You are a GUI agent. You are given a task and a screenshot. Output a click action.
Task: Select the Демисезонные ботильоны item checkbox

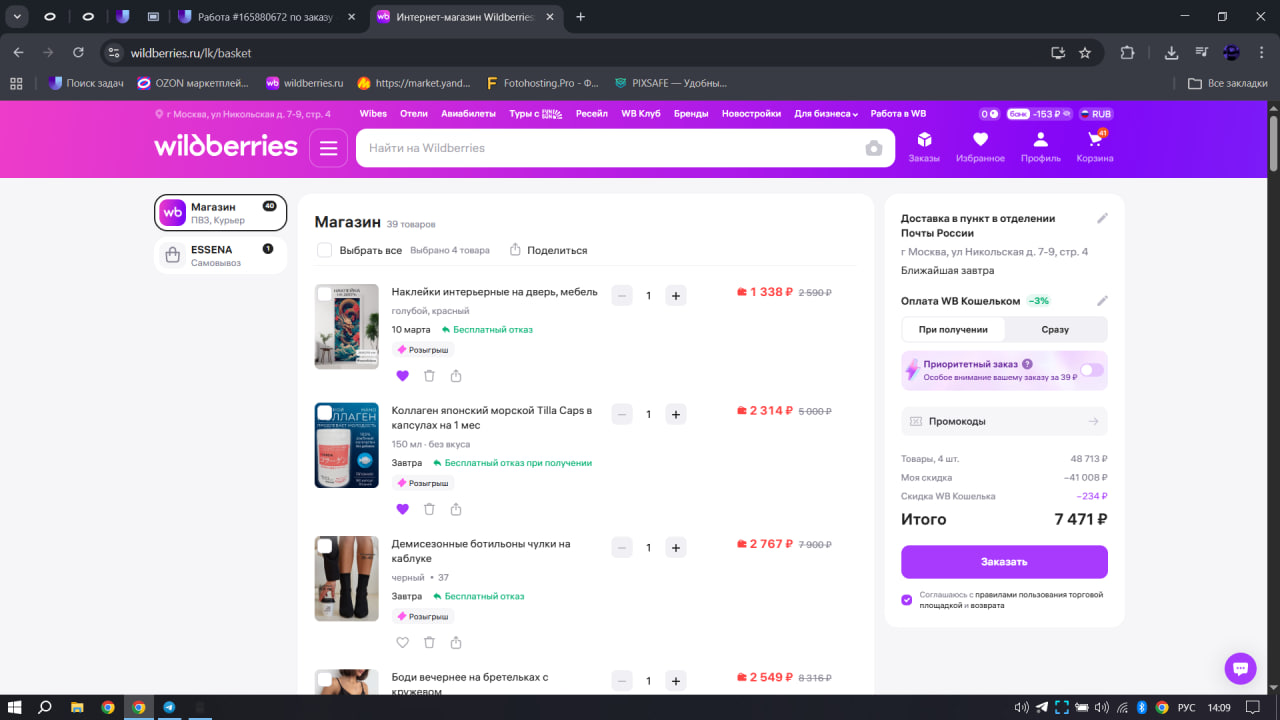tap(324, 546)
